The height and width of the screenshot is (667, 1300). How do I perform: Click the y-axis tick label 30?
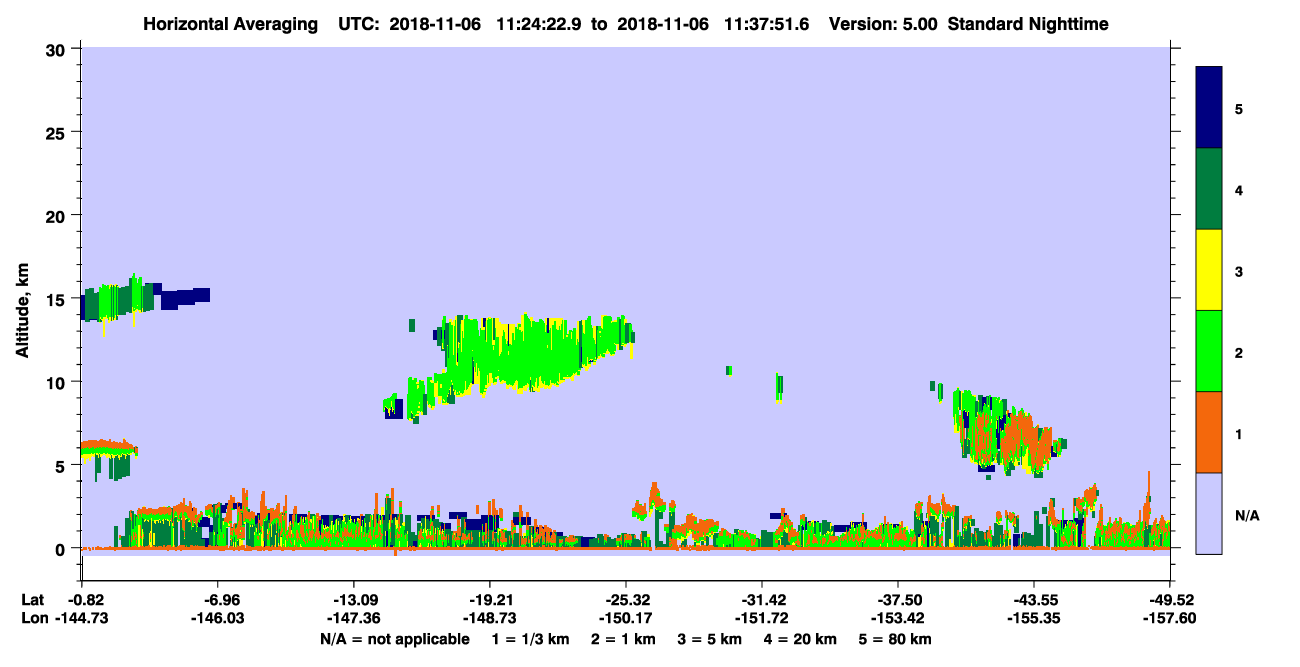[58, 49]
